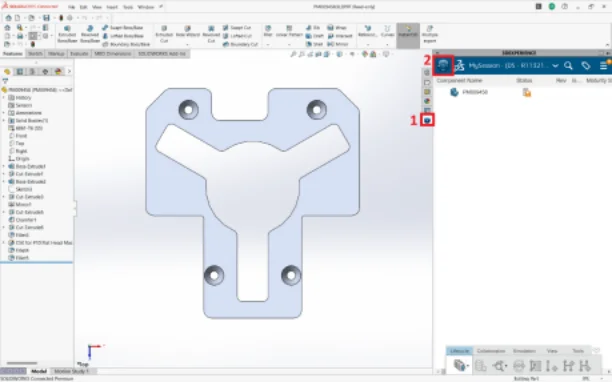This screenshot has width=612, height=383.
Task: Open the Insert menu
Action: (x=112, y=7)
